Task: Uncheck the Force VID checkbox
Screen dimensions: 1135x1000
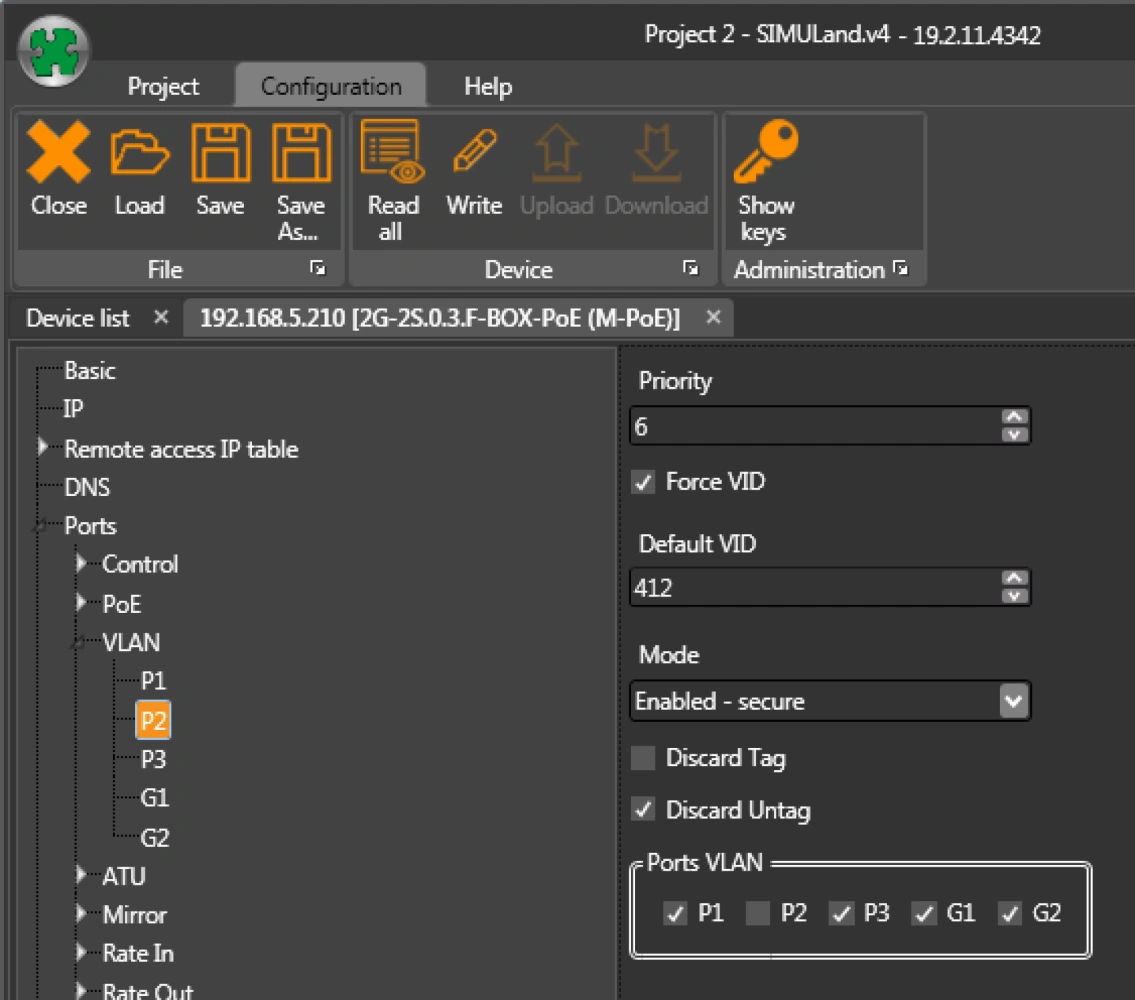Action: pyautogui.click(x=643, y=483)
